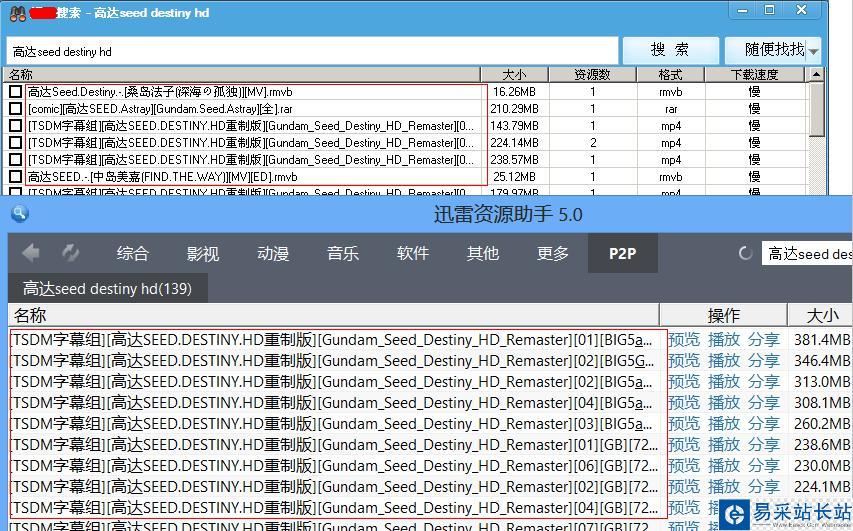Click the 搜索 button
This screenshot has height=531, width=853.
(x=670, y=51)
